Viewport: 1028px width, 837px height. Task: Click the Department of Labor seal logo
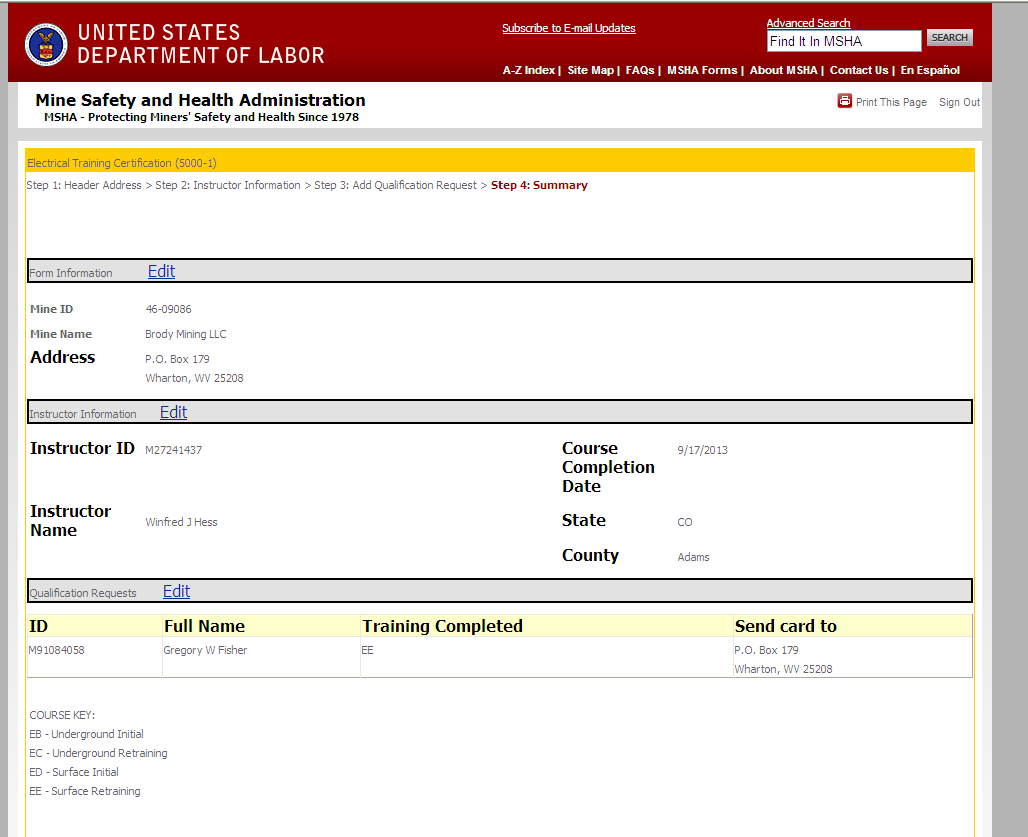click(46, 45)
